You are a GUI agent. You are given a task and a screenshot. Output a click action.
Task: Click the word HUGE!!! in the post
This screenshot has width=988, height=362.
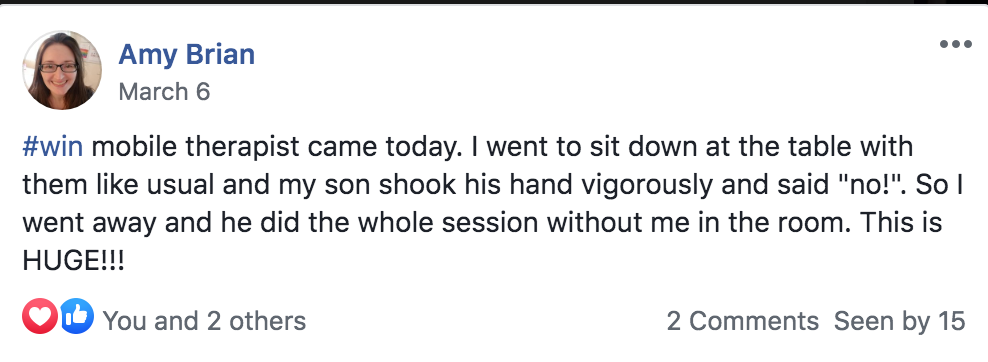[73, 262]
